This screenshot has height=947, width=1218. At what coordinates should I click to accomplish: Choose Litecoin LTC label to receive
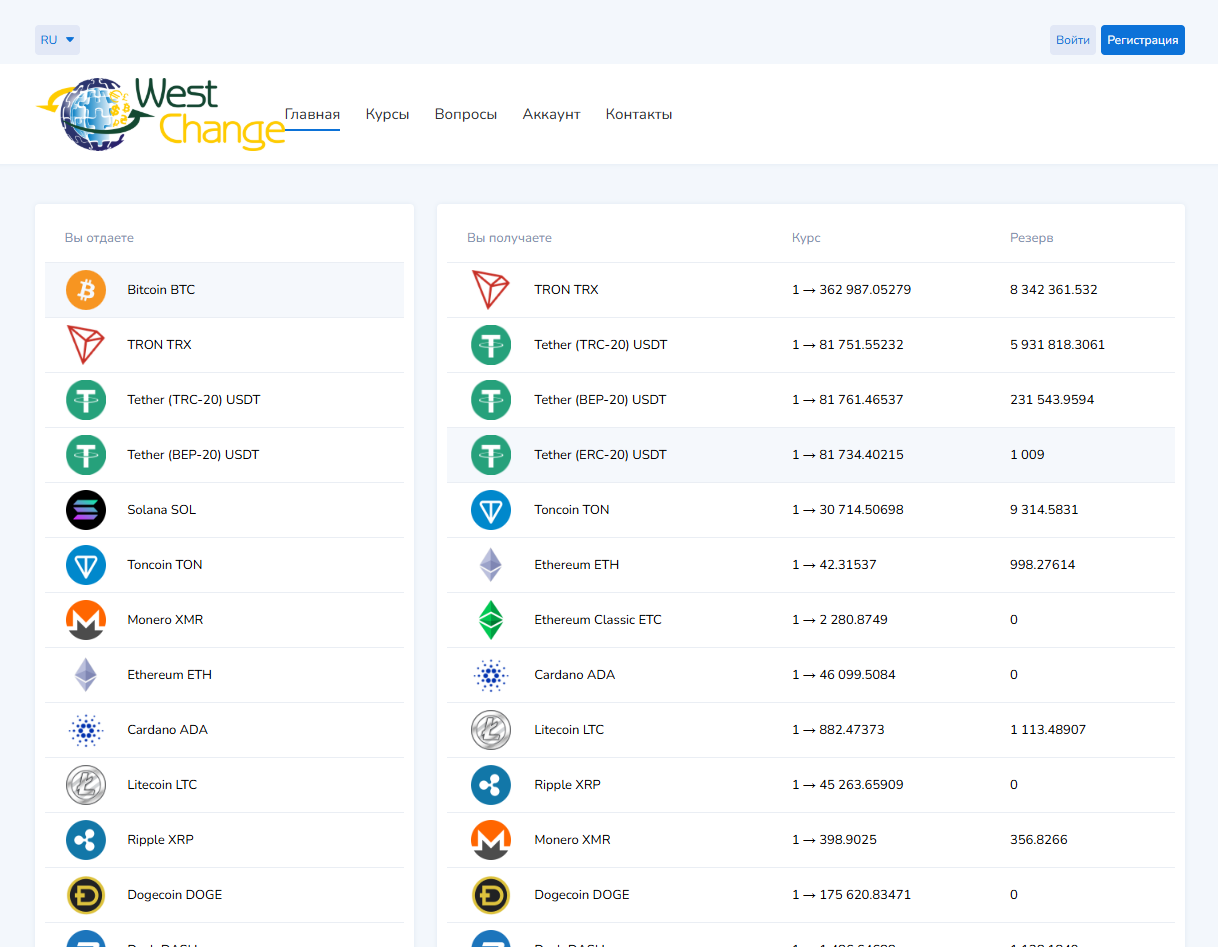(x=569, y=730)
